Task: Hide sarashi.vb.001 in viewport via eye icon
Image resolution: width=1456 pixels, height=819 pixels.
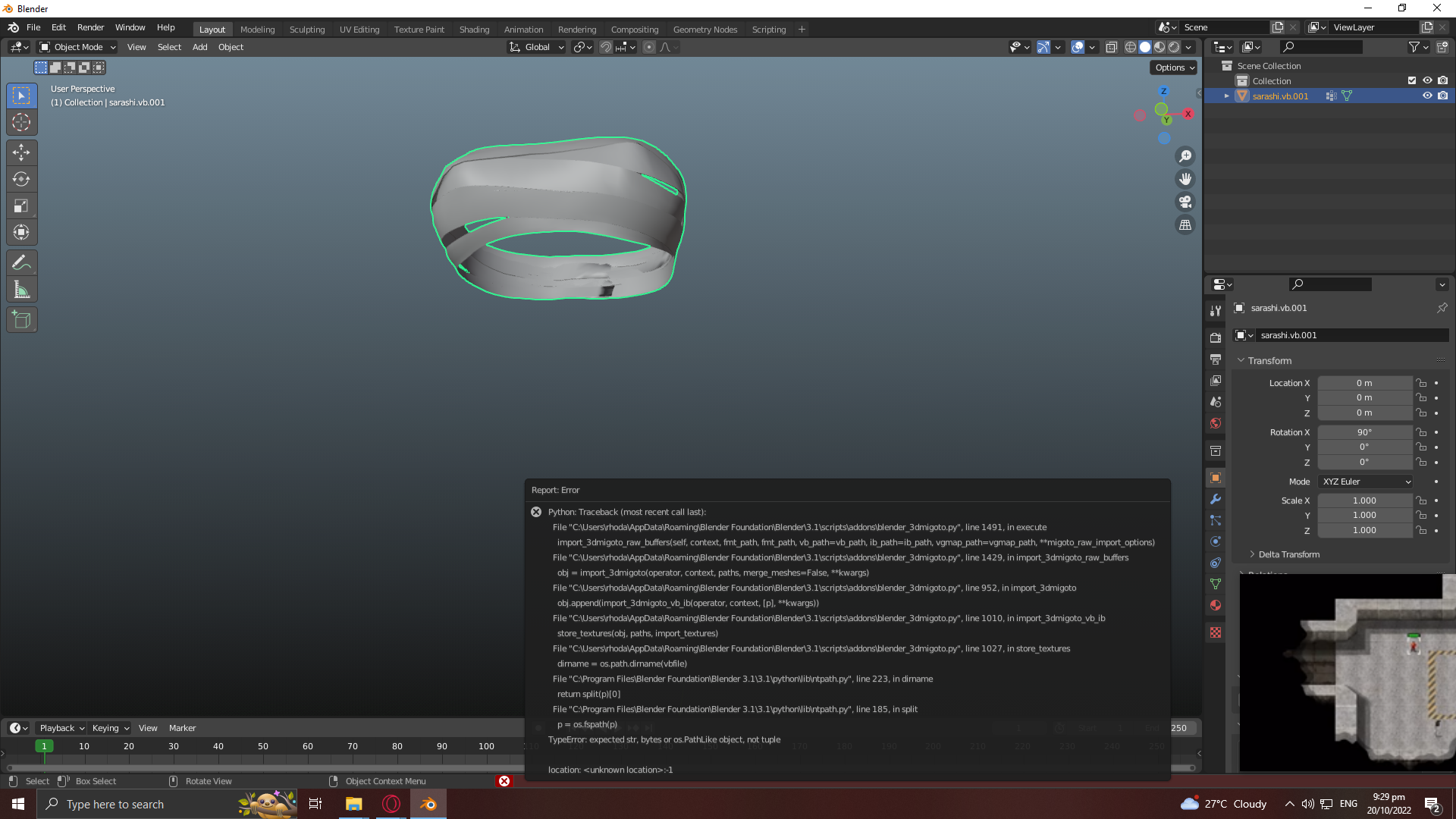Action: (1427, 96)
